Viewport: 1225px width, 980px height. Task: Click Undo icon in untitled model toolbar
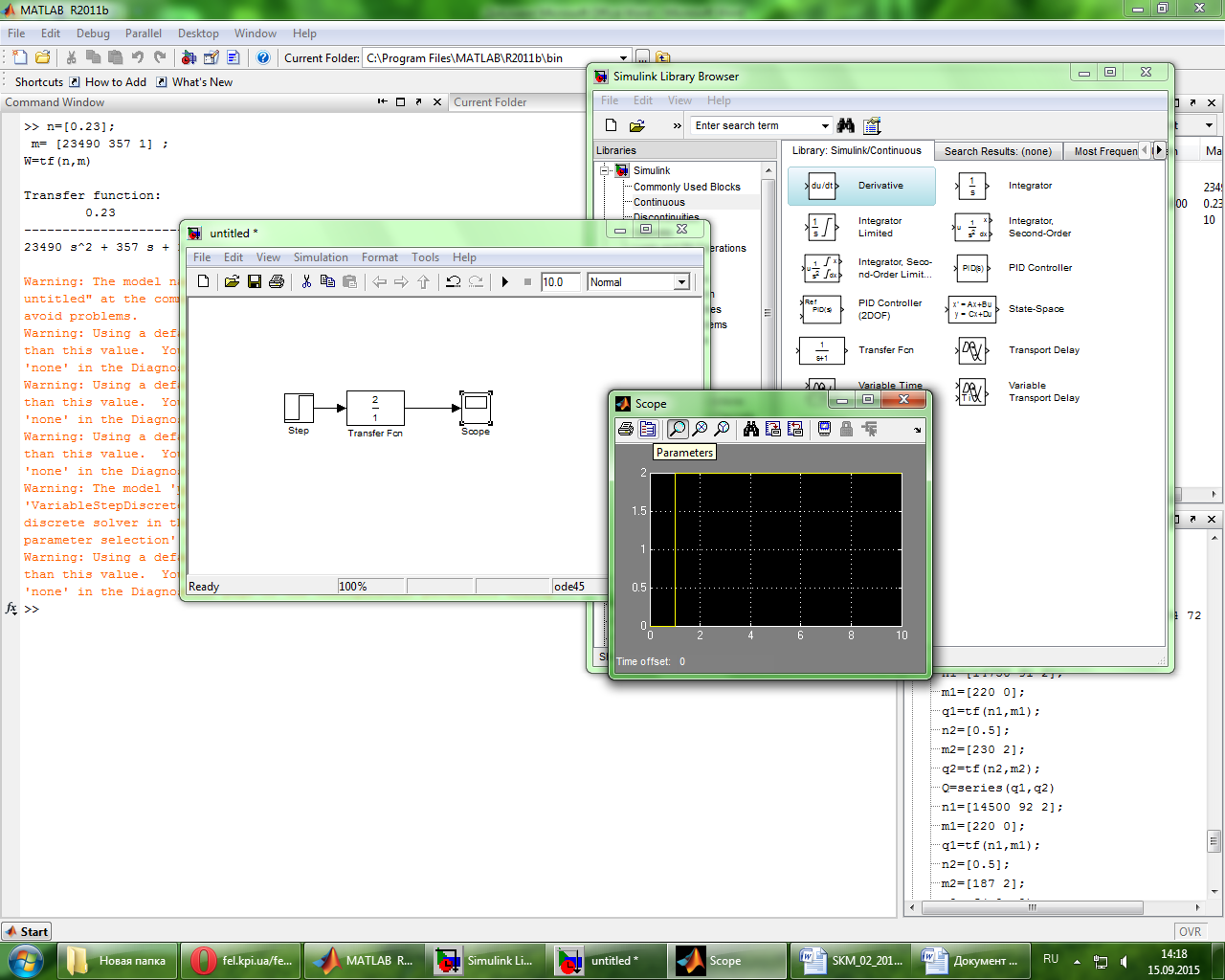tap(454, 281)
